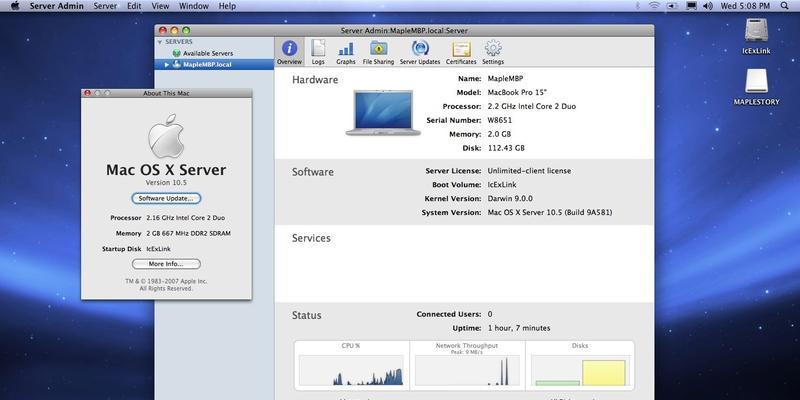Screen dimensions: 800x400
Task: Open the Server Admin menu
Action: [56, 6]
